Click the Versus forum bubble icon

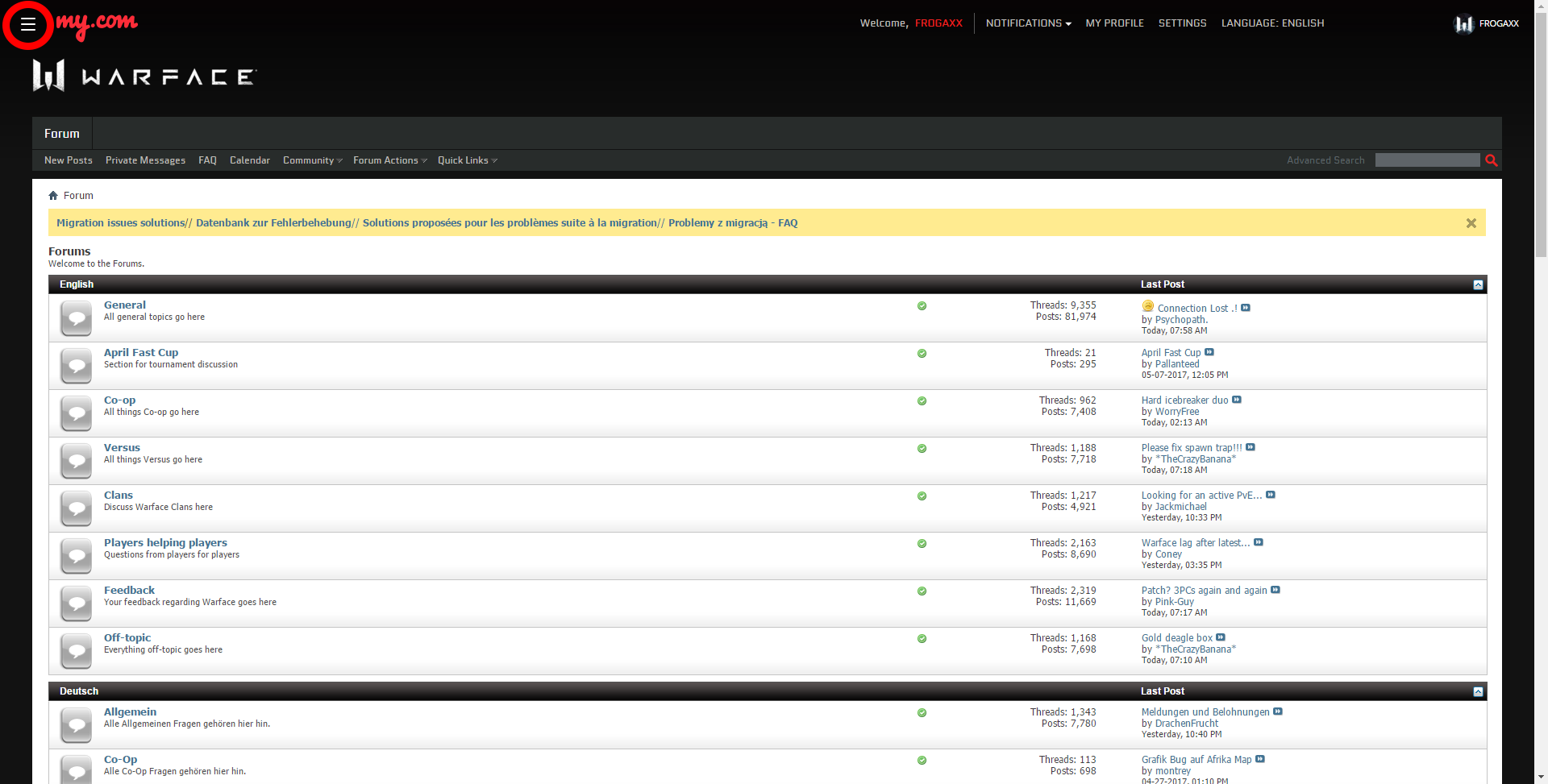click(77, 461)
